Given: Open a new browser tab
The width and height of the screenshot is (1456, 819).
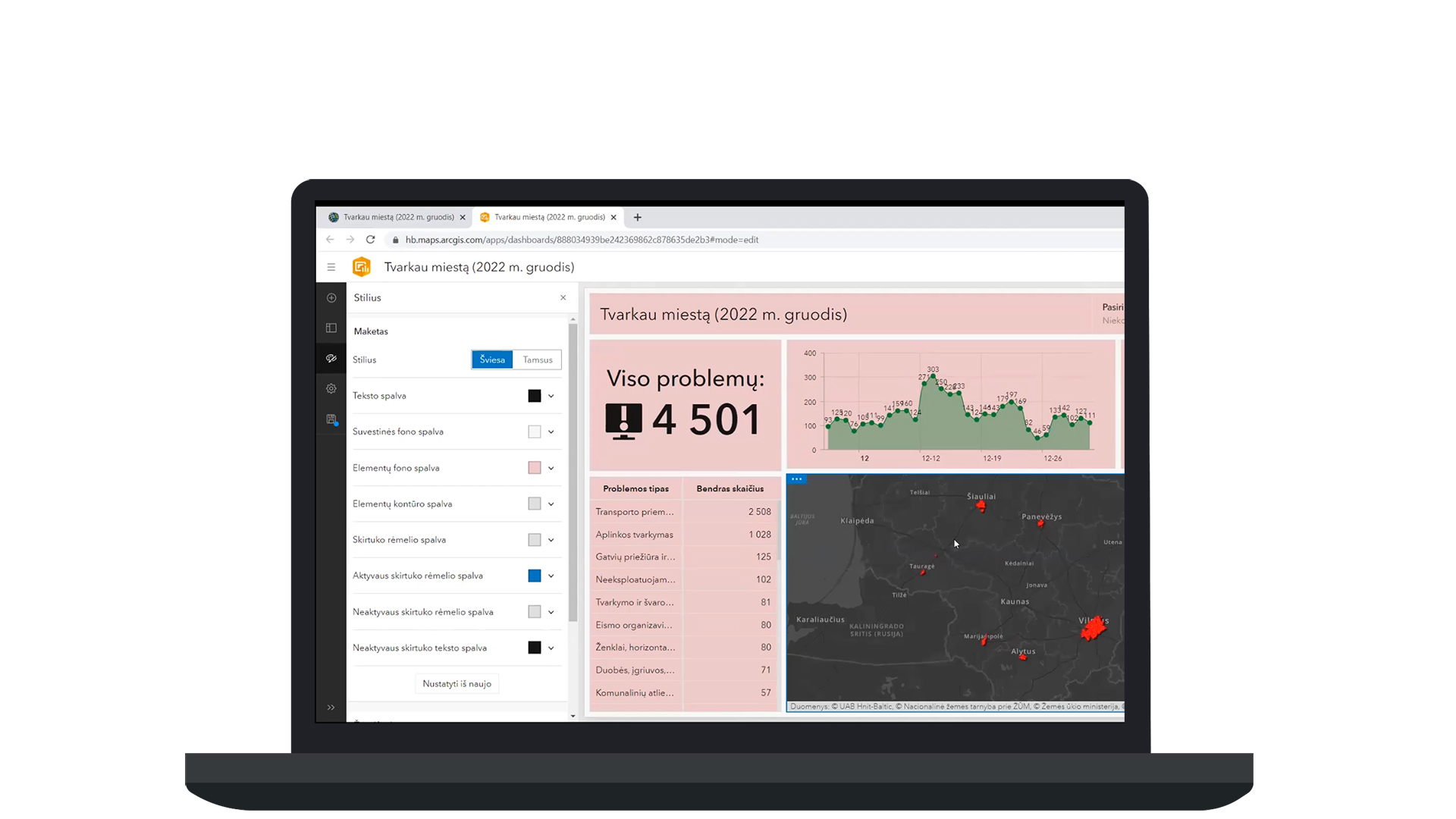Looking at the screenshot, I should pos(638,218).
